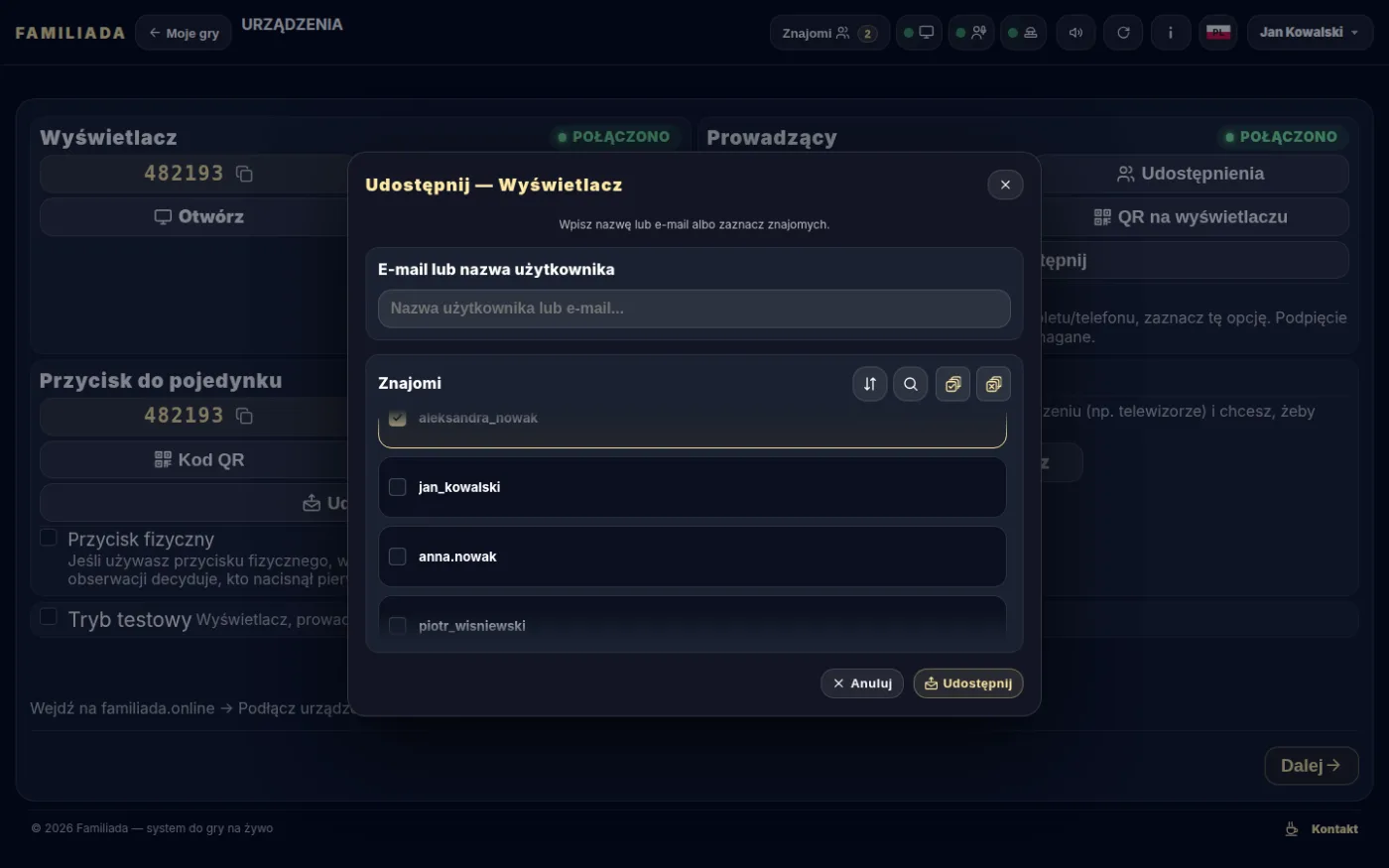Toggle the piotr_wisniewski checkbox
Image resolution: width=1389 pixels, height=868 pixels.
398,626
